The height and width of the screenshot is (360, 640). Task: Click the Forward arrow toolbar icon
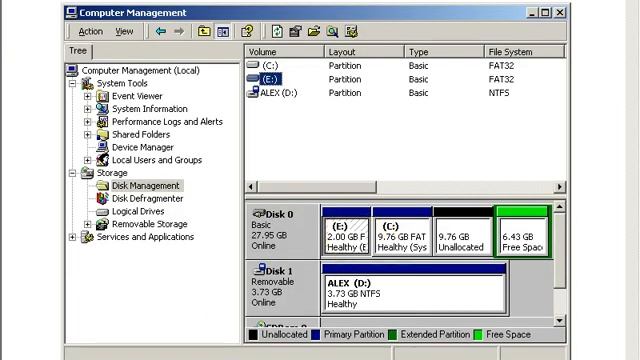[x=179, y=31]
